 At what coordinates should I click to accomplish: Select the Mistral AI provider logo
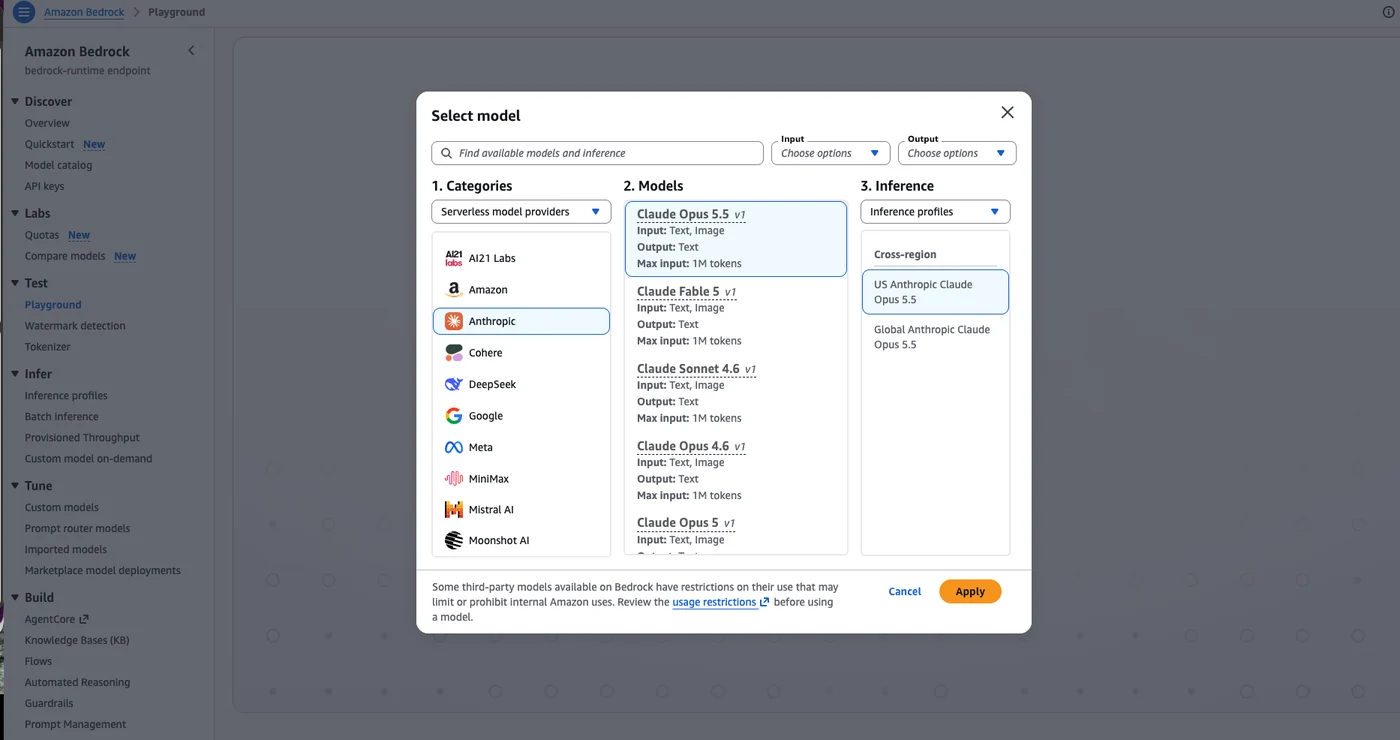pos(454,510)
